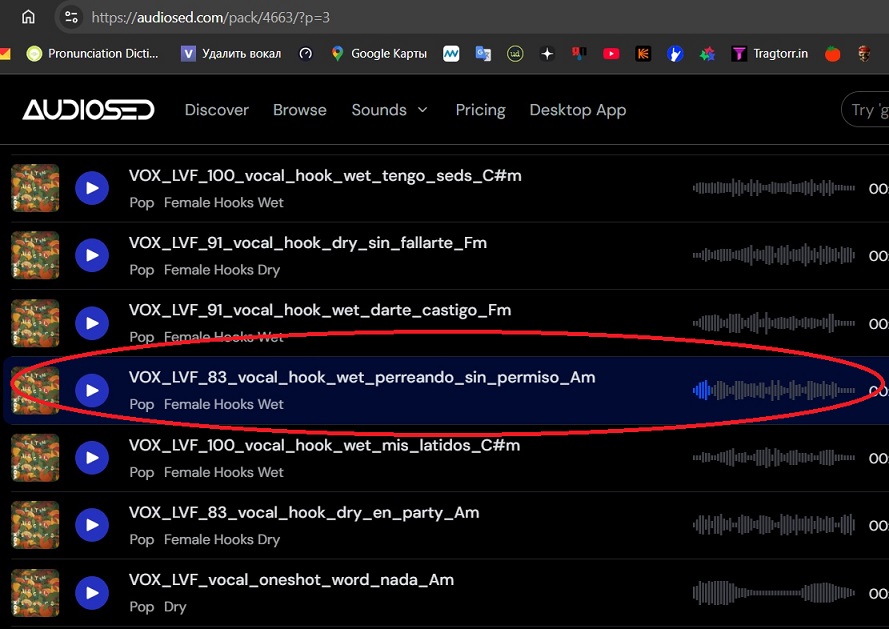Seek in nada oneshot waveform
The height and width of the screenshot is (629, 889).
click(x=773, y=593)
